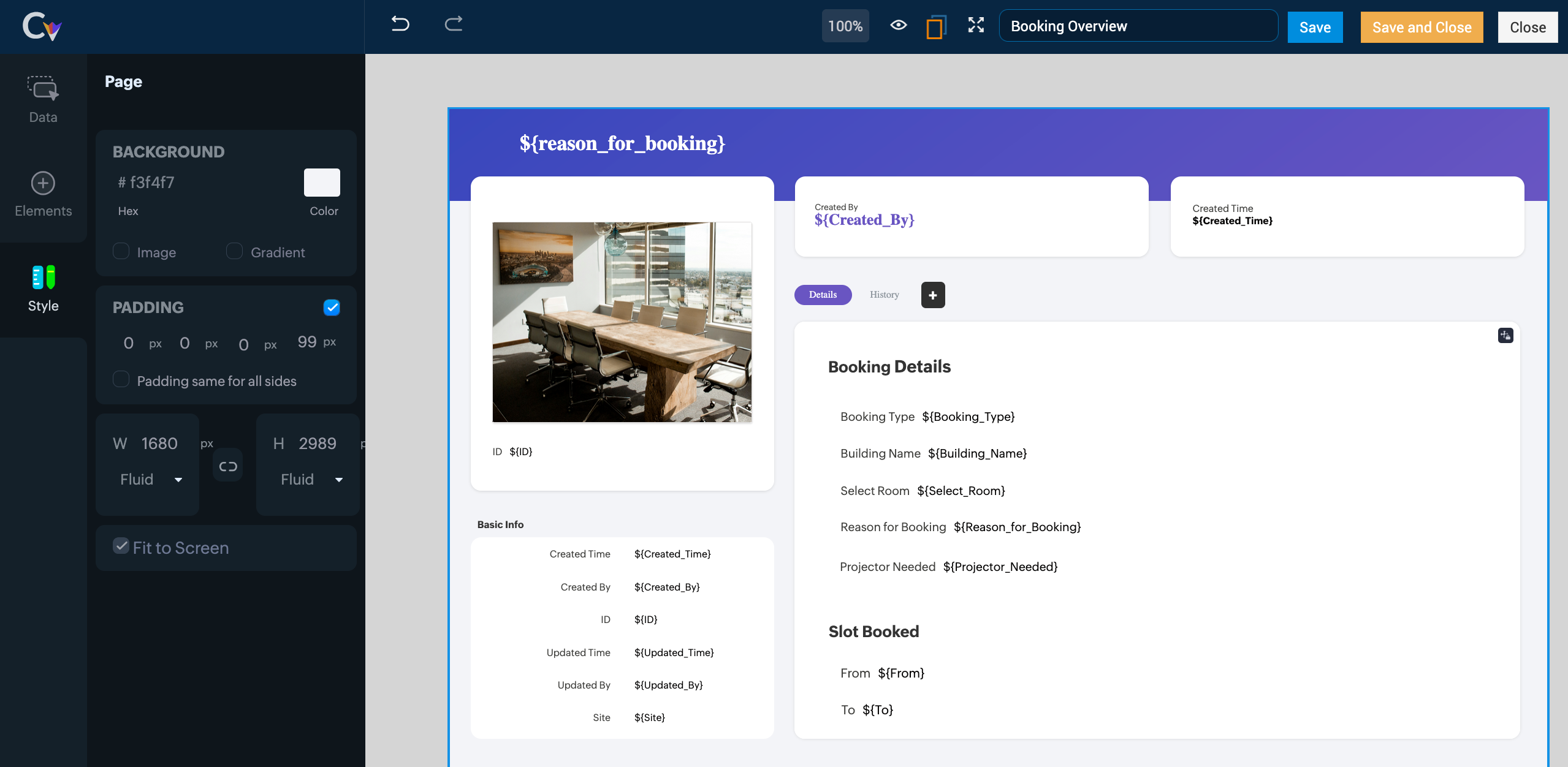Screen dimensions: 1568x767
Task: Open width Fluid dropdown
Action: pyautogui.click(x=151, y=479)
